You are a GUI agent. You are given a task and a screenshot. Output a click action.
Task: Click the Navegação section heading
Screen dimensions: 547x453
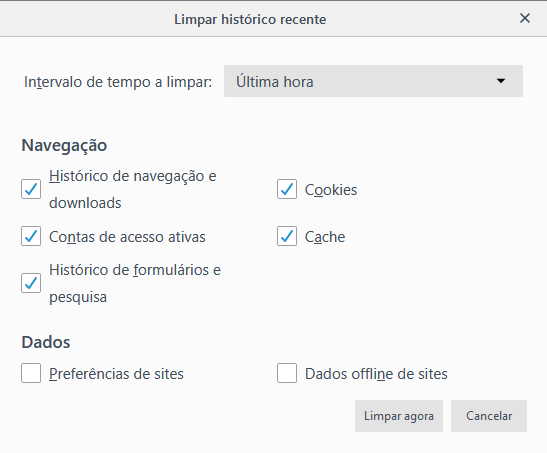click(x=64, y=145)
